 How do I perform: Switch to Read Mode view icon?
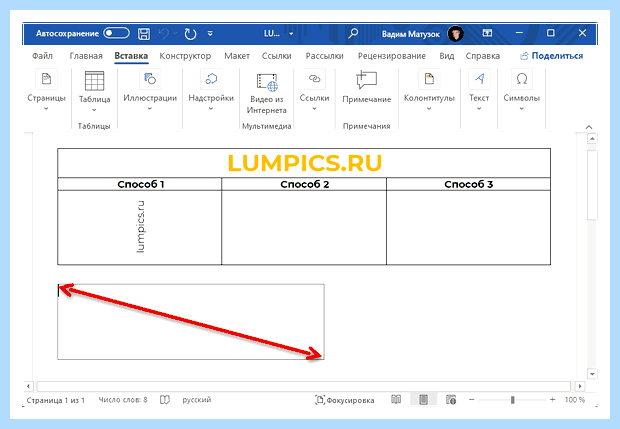pos(396,400)
